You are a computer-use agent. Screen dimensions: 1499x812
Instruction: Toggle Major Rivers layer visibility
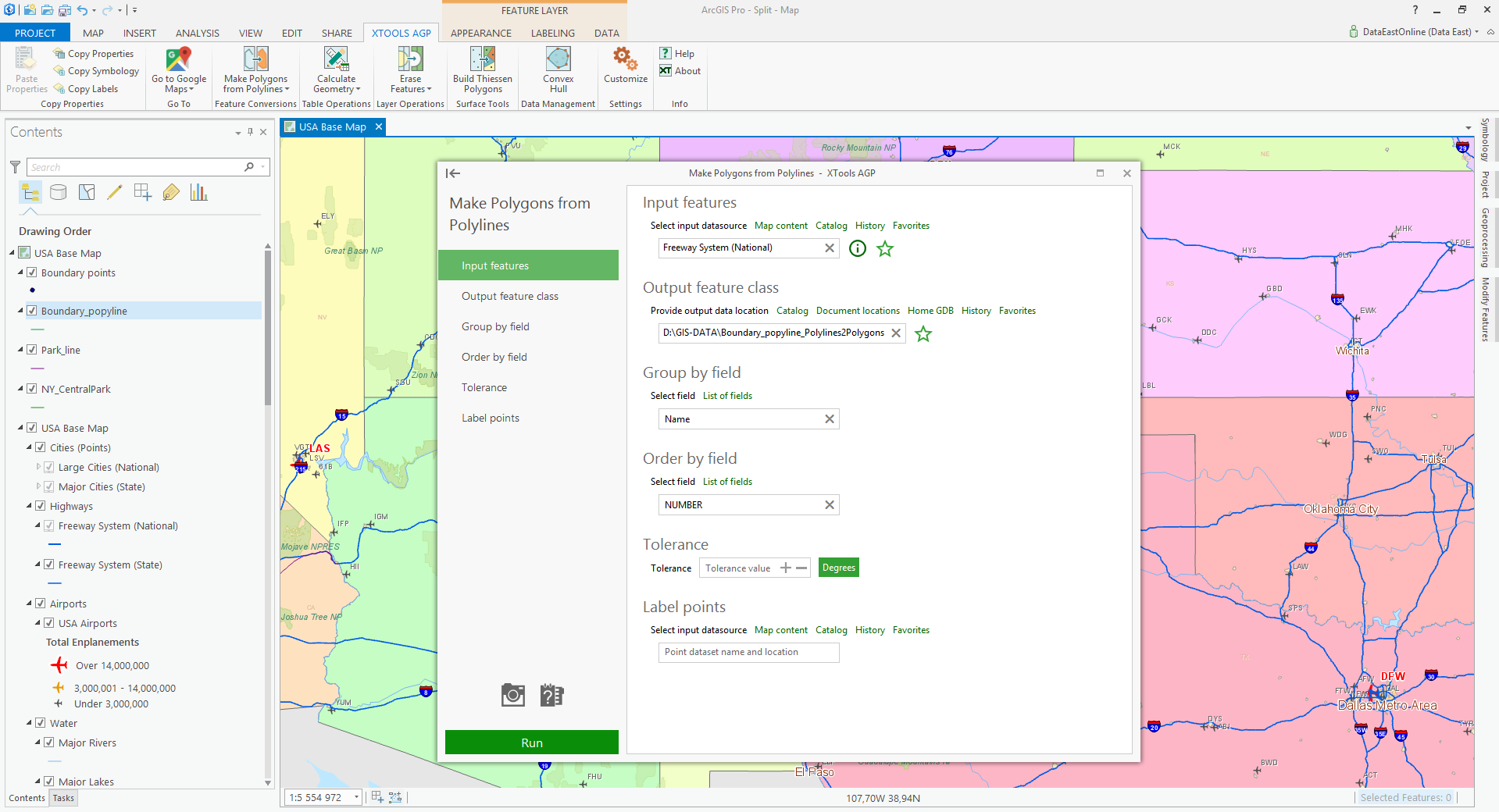pos(49,743)
